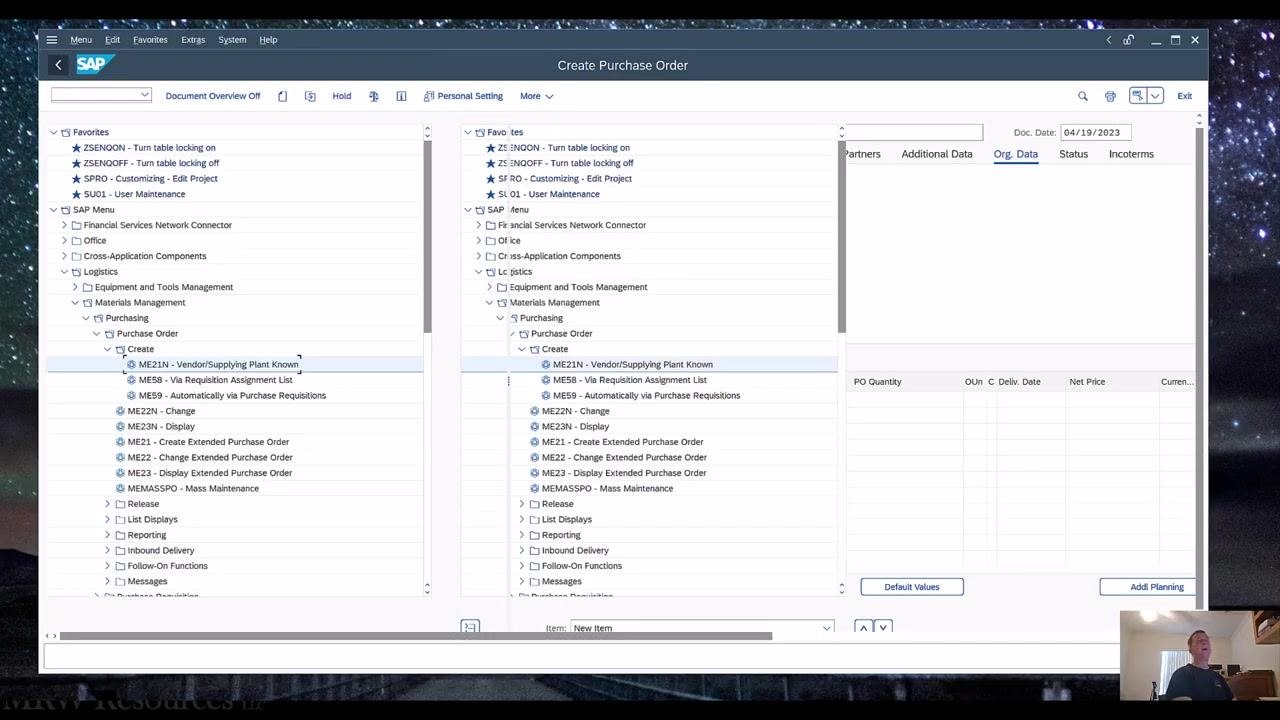Click the back arrow beside the SAP logo
Screen dimensions: 1280x720
coord(58,65)
